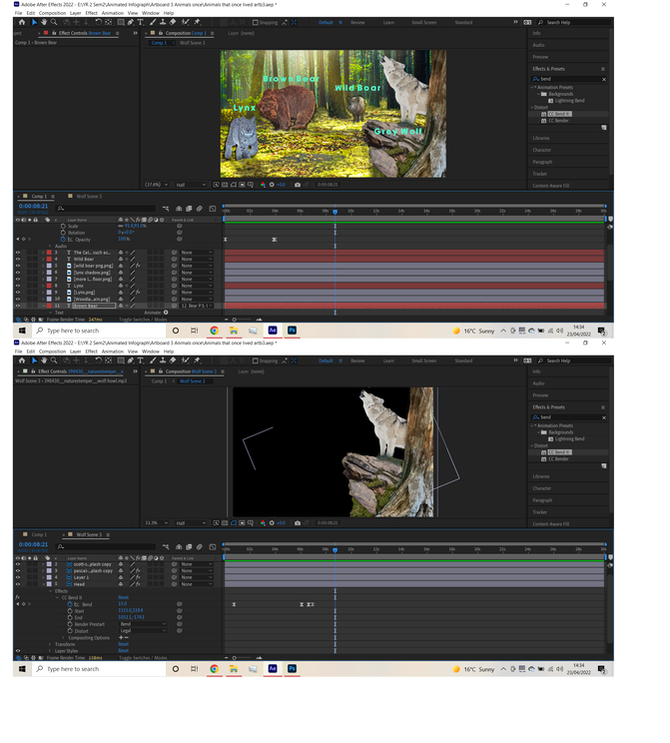Image resolution: width=670 pixels, height=743 pixels.
Task: Select the Clone Stamp tool in top window
Action: 163,22
